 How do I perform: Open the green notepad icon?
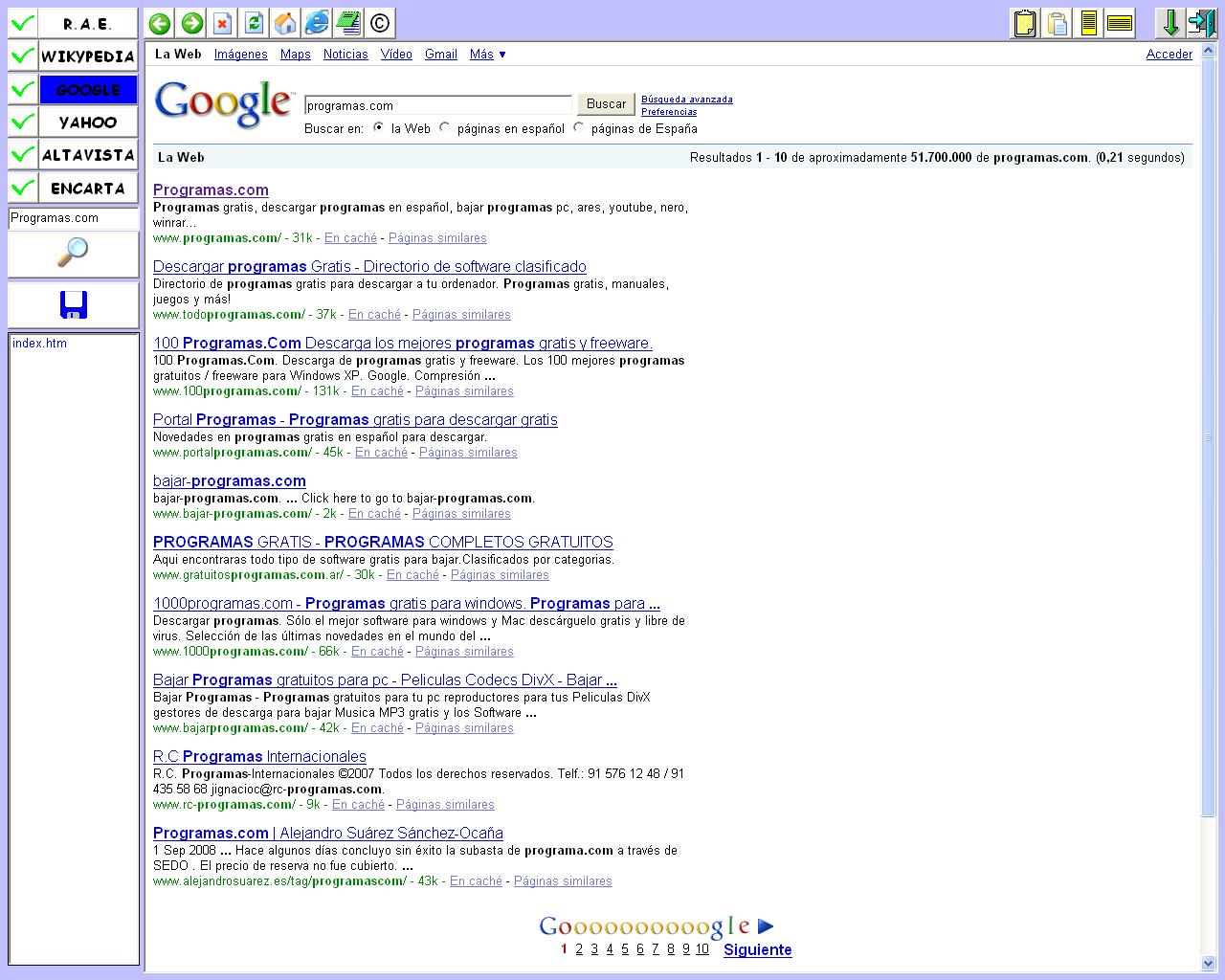point(347,23)
